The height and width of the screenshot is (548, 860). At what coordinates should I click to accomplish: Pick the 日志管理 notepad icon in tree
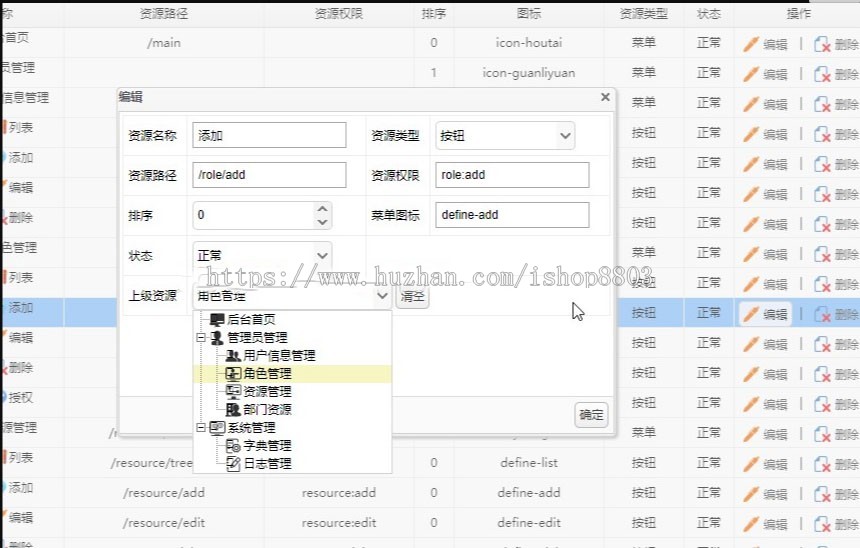233,464
